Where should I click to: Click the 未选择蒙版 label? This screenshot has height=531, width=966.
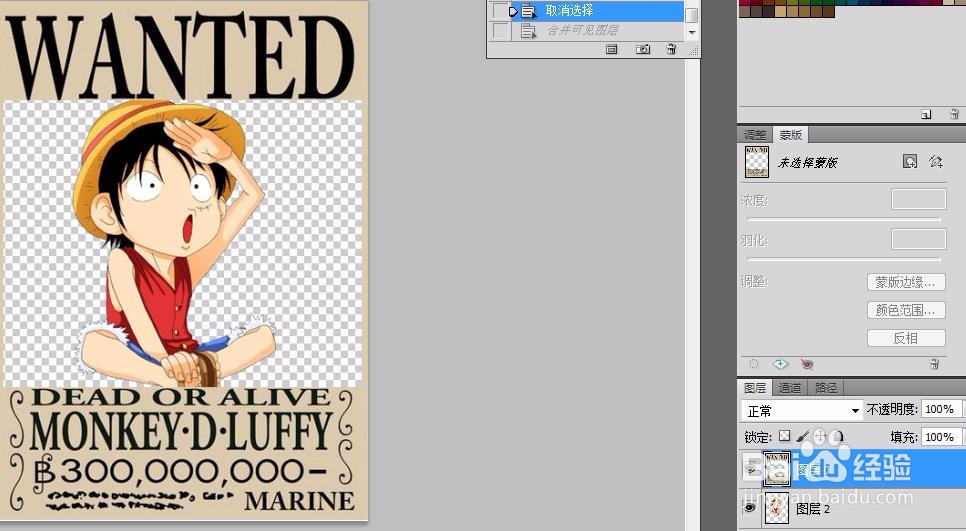pos(807,163)
